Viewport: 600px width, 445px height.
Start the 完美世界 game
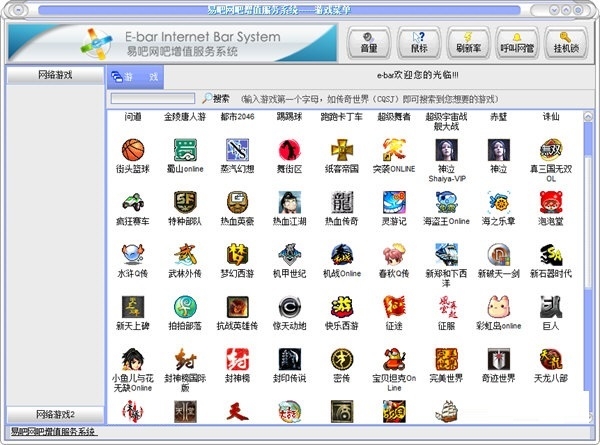click(446, 360)
